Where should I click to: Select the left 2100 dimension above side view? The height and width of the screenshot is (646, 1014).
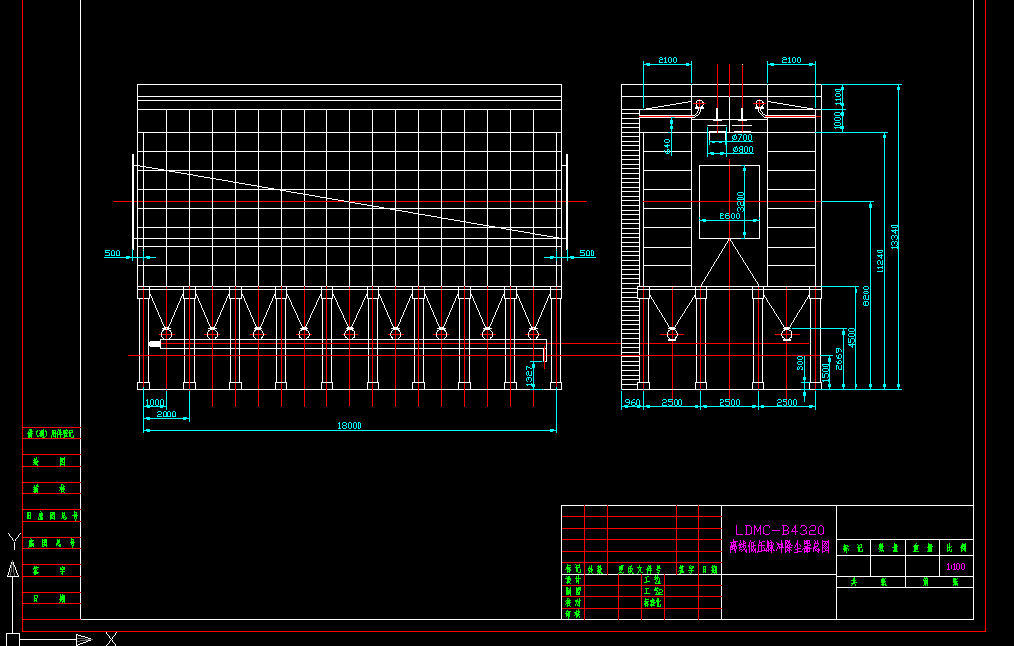point(667,61)
